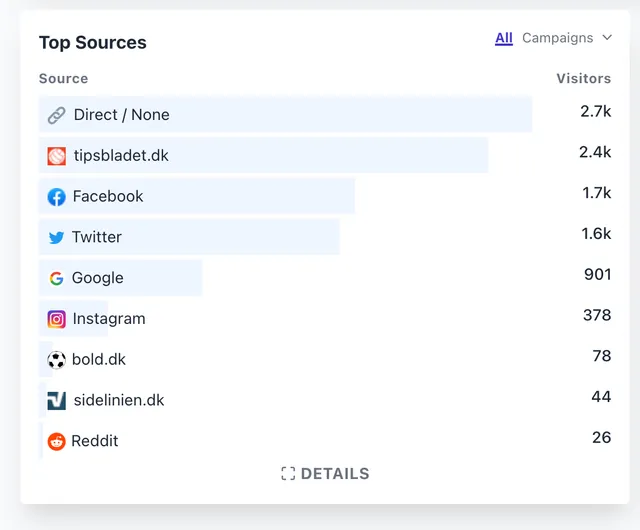Click the Google logo icon
The image size is (640, 530).
pos(56,279)
